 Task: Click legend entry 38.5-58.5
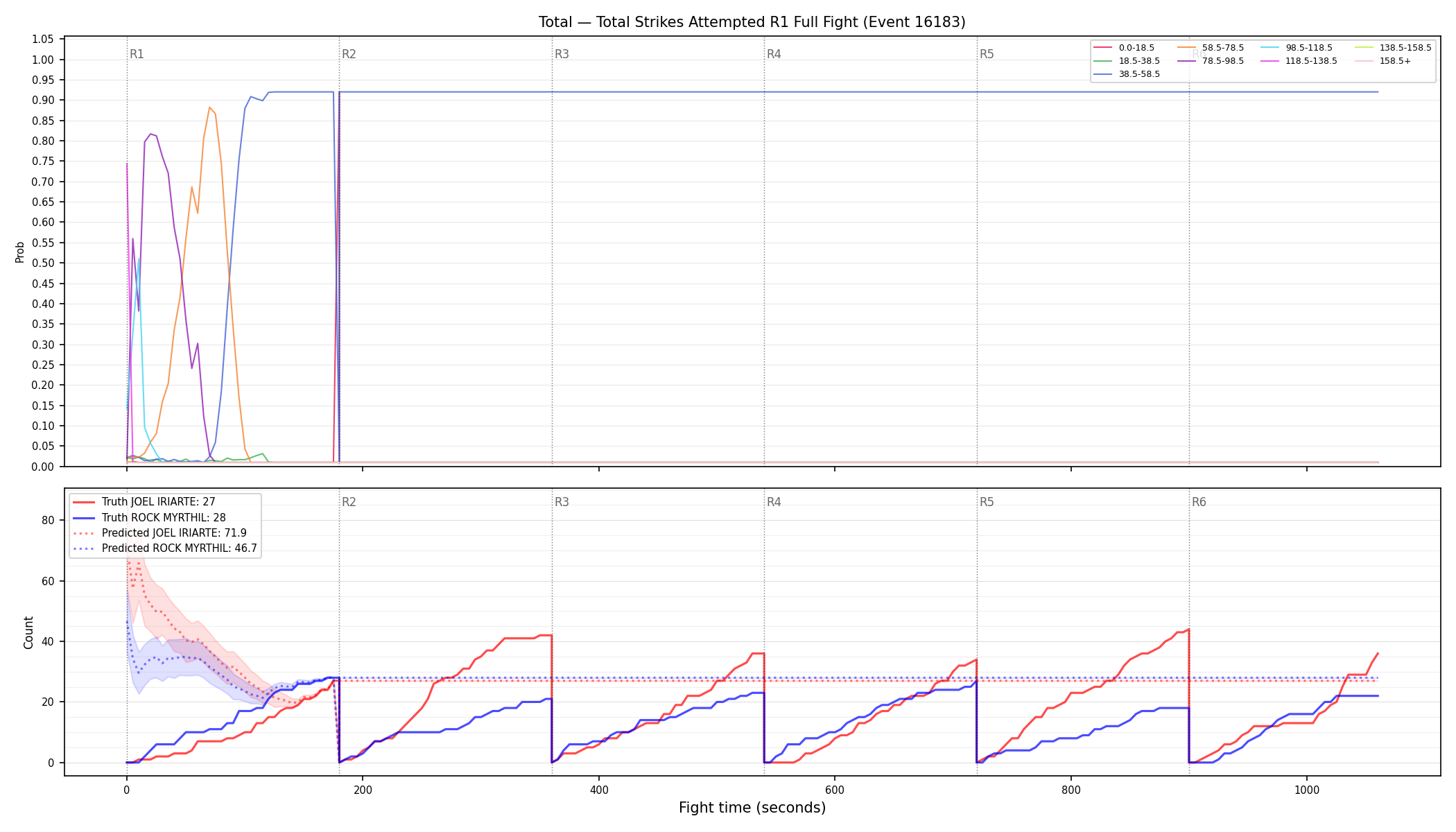pyautogui.click(x=1127, y=74)
